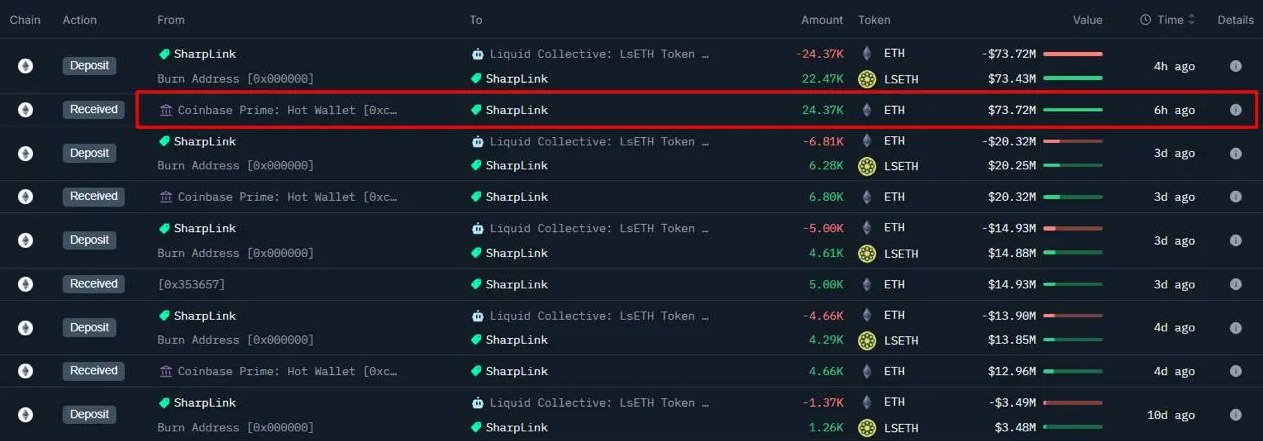The height and width of the screenshot is (441, 1263).
Task: Click green value bar for $73.72M received
Action: point(1073,110)
